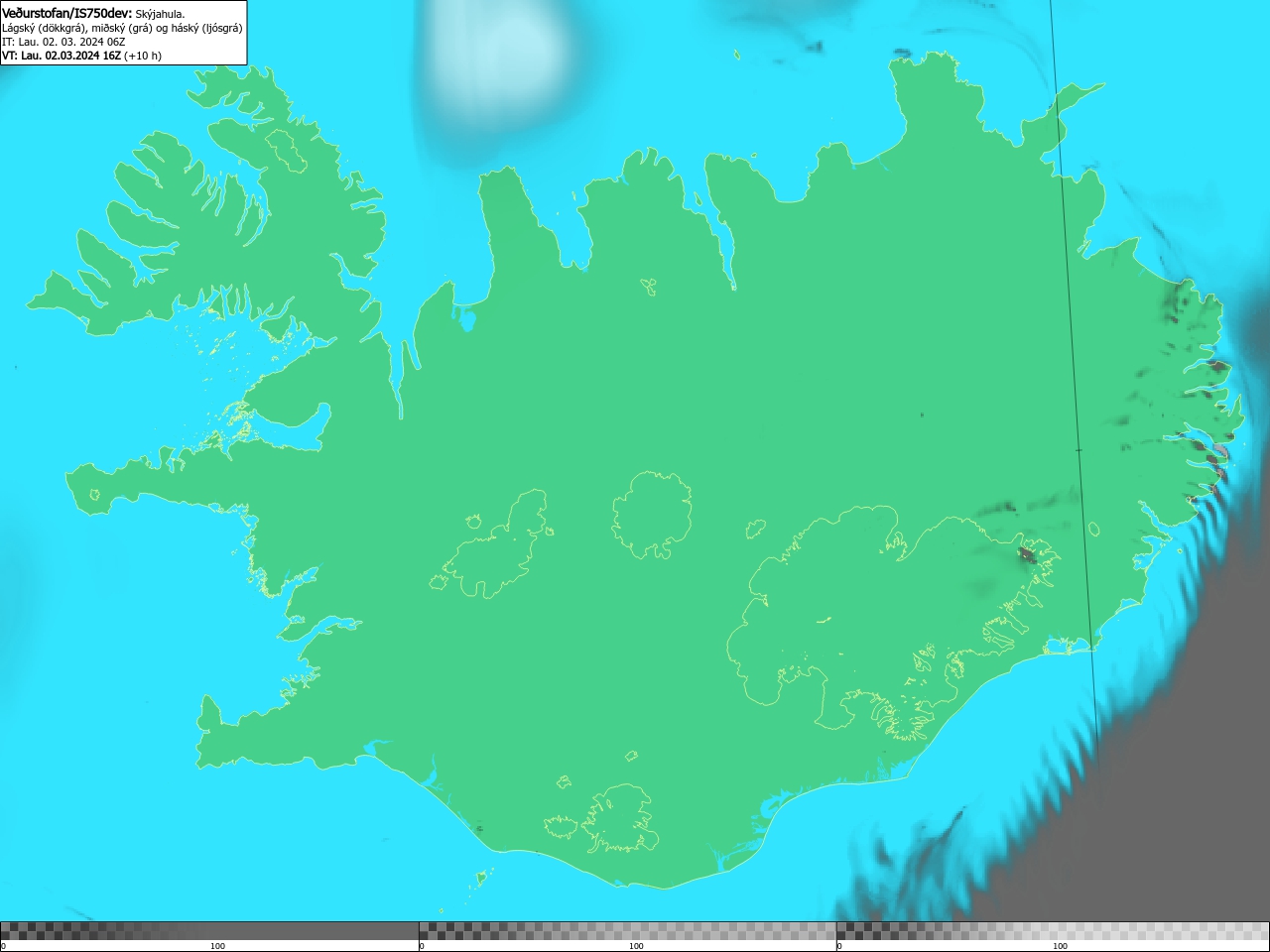Click the '100' label under the high-cloud scale
This screenshot has width=1270, height=952.
click(x=1060, y=946)
